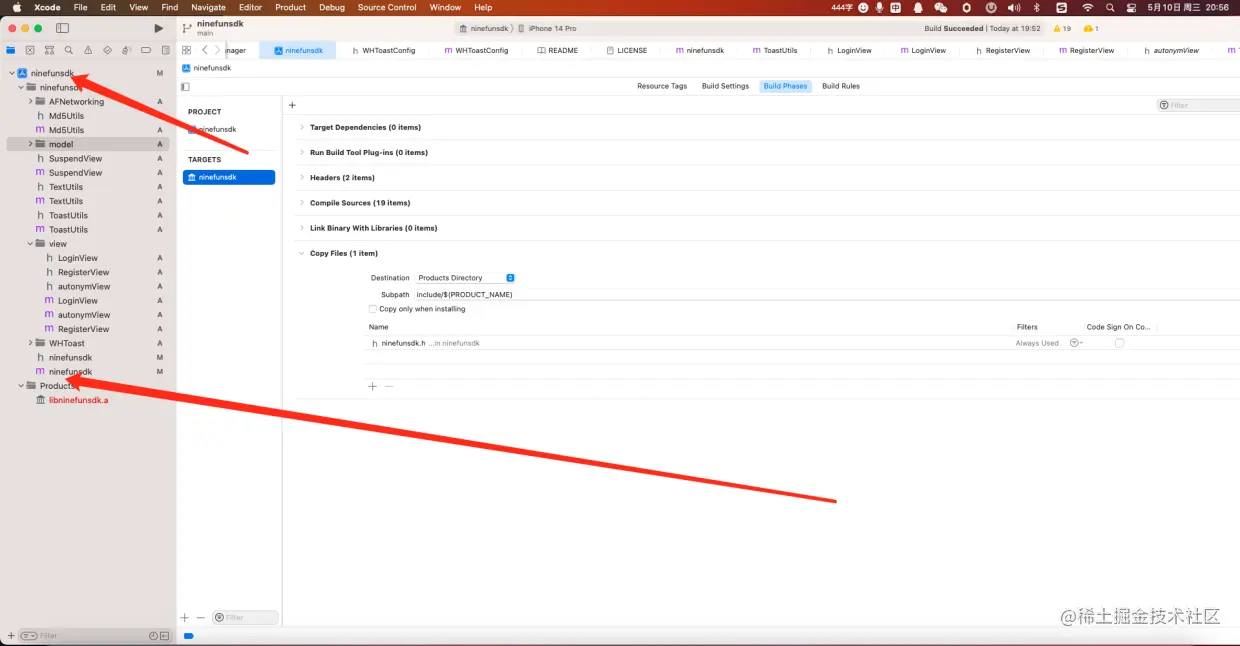Open the Find navigator magnifier icon
Screen dimensions: 1240x646
[x=68, y=50]
